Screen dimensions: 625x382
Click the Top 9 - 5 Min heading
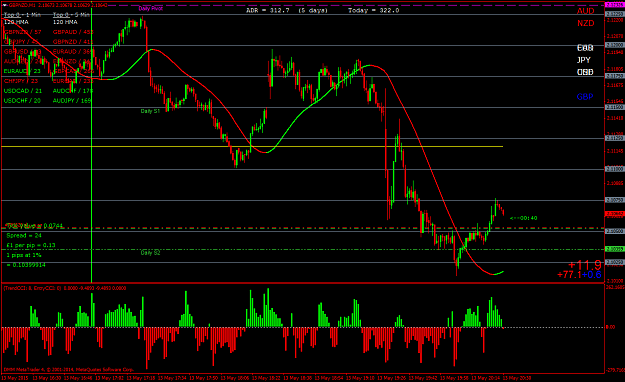[71, 15]
